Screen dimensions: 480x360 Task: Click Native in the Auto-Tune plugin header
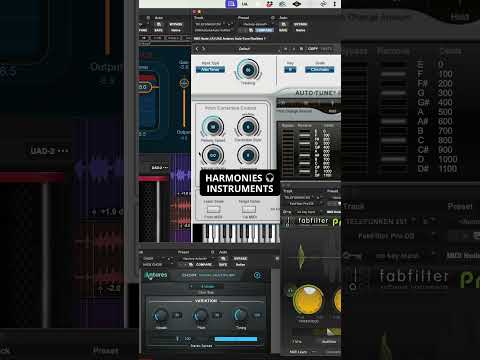click(300, 30)
